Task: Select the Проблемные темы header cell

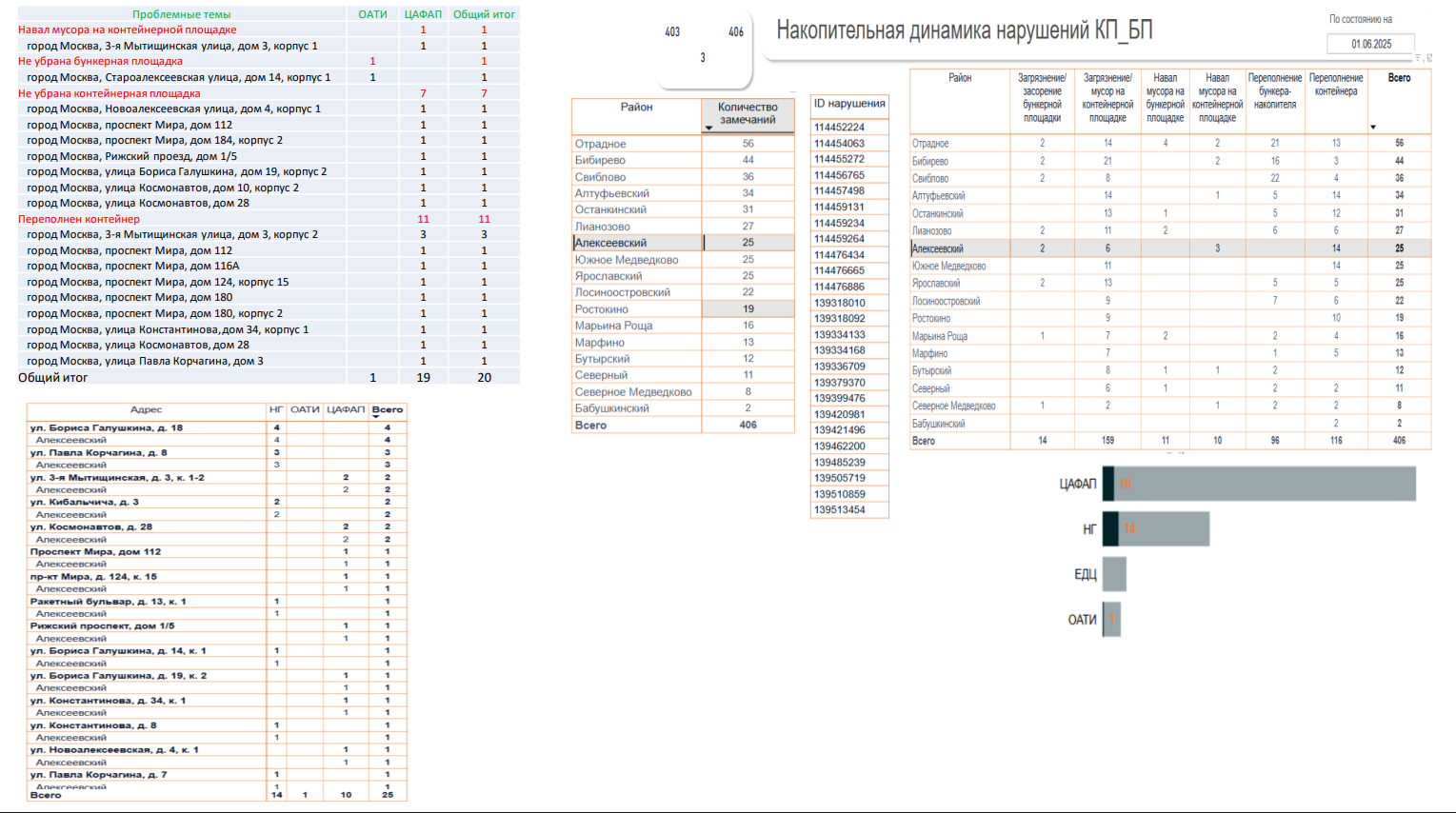Action: click(x=181, y=14)
